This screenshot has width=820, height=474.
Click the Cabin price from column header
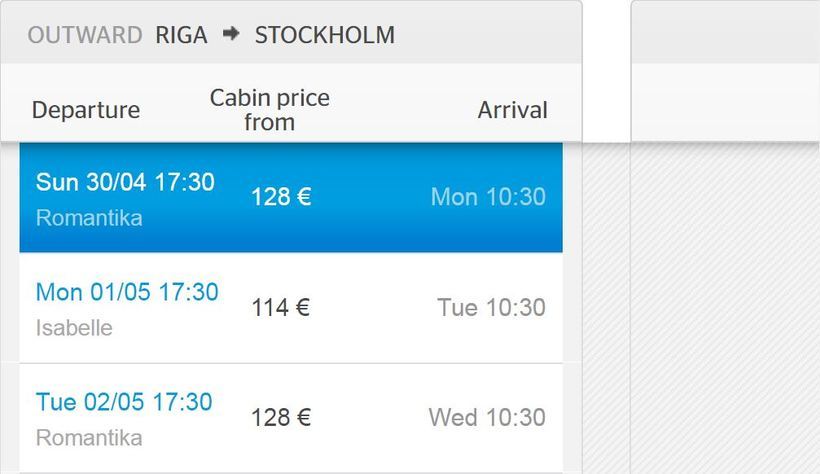tap(269, 110)
